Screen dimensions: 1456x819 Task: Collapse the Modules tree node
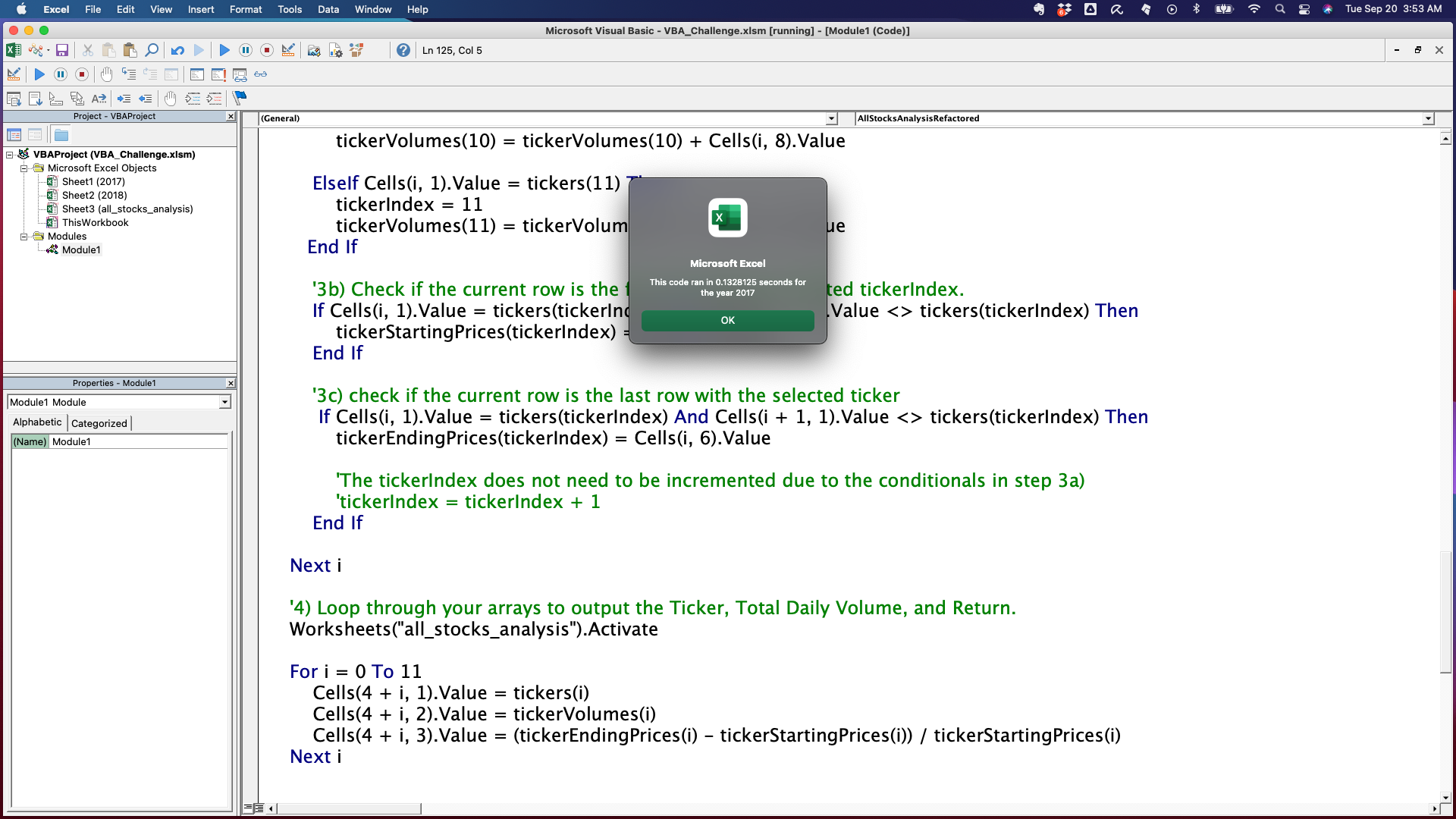click(x=24, y=236)
